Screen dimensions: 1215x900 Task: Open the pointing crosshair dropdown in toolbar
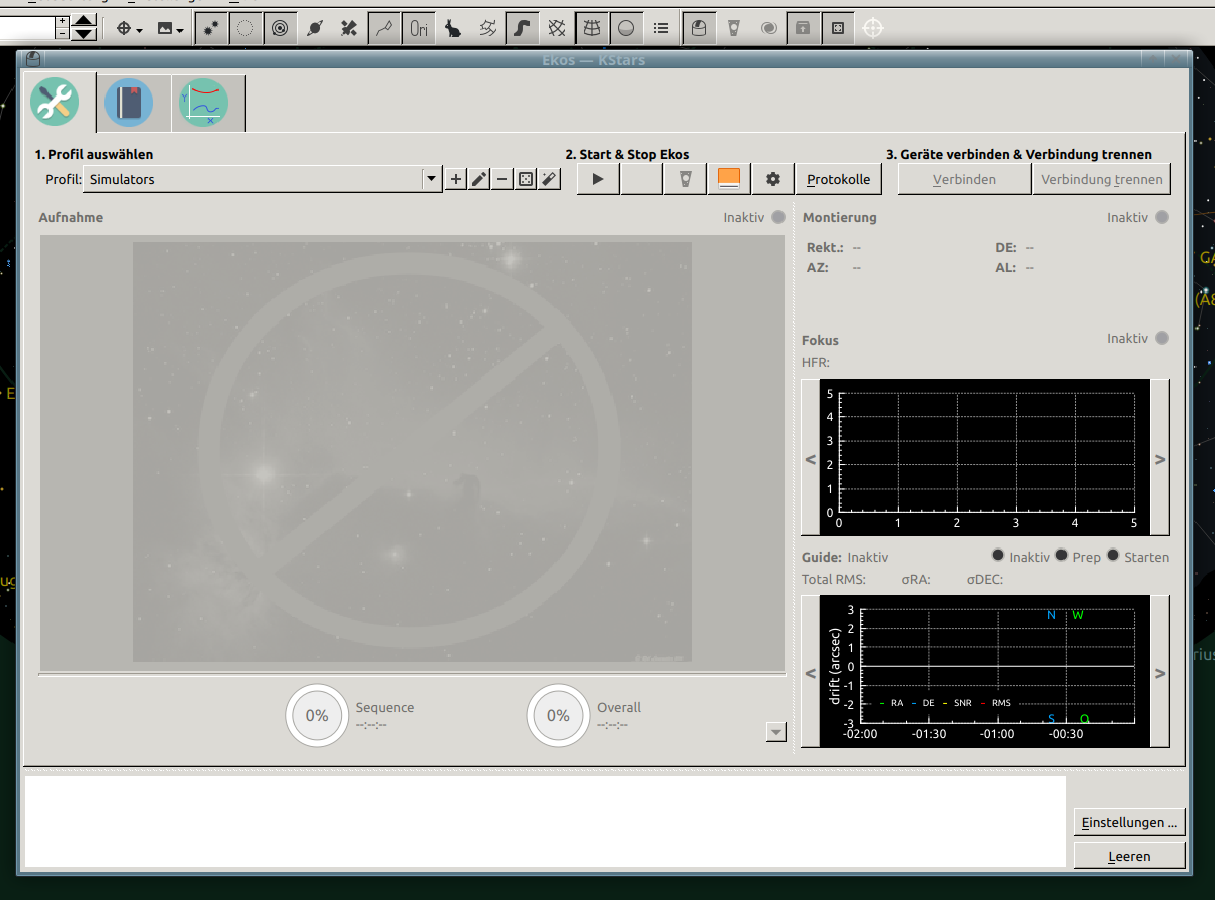pyautogui.click(x=130, y=28)
